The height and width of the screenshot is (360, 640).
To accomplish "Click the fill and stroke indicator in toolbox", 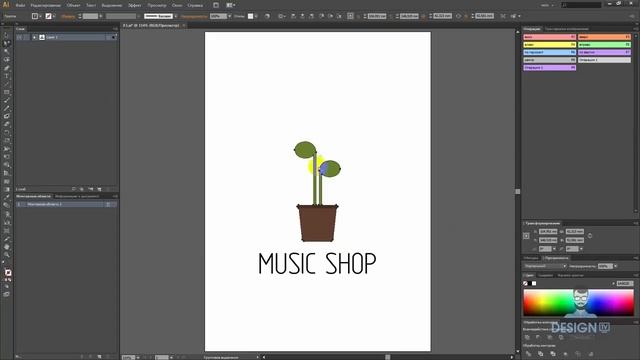I will 8,273.
